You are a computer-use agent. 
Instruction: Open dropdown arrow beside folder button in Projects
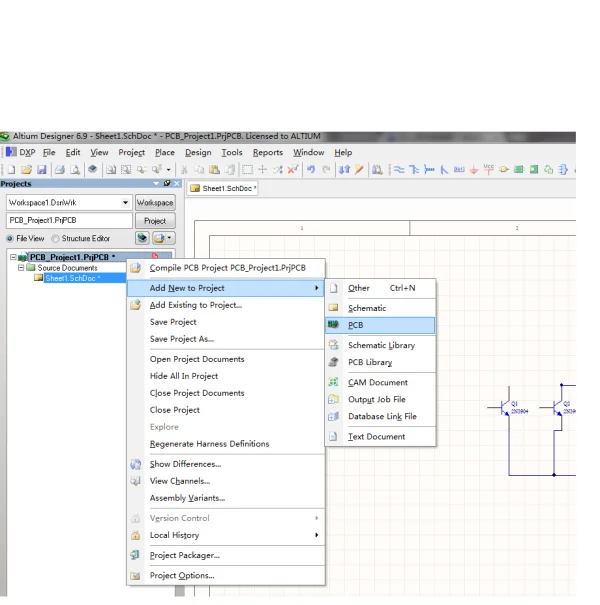[x=169, y=238]
